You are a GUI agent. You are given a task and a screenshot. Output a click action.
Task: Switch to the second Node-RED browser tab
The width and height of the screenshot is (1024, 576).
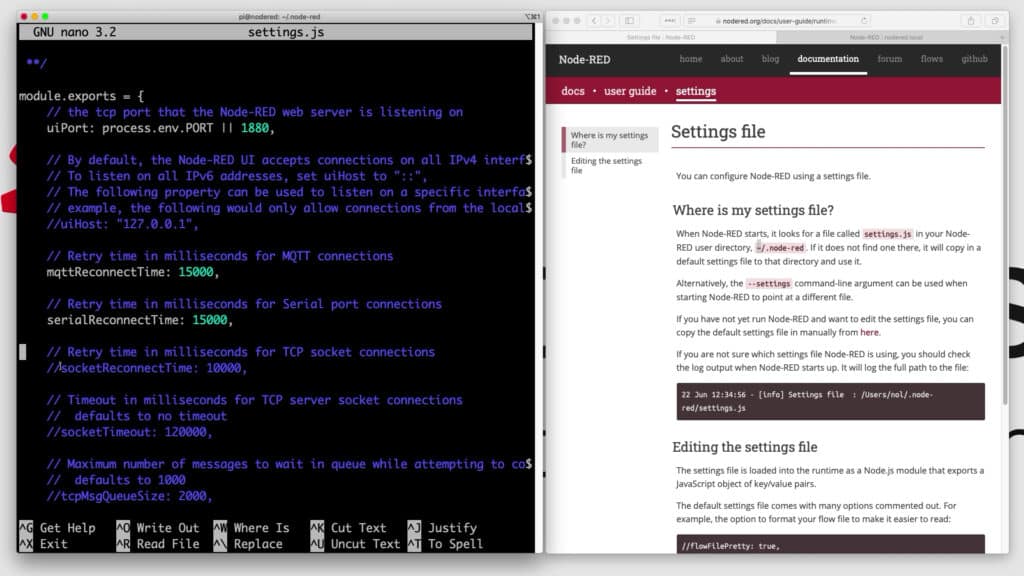(x=886, y=37)
